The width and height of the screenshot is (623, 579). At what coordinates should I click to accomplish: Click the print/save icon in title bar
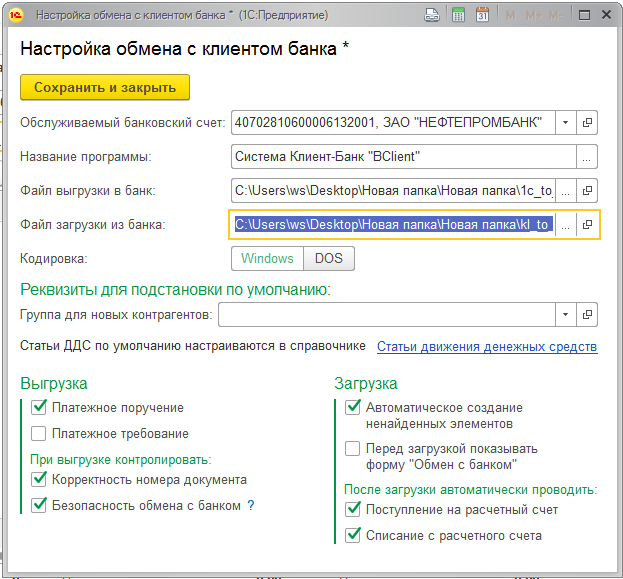(432, 15)
